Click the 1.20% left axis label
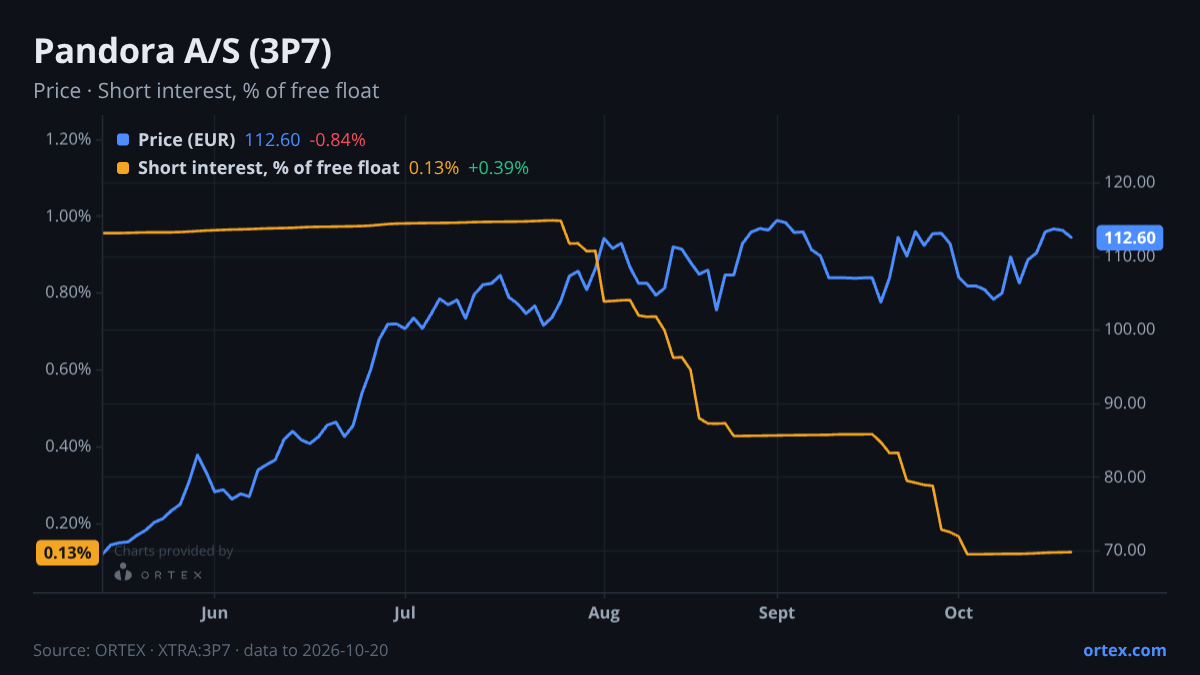The width and height of the screenshot is (1200, 675). (68, 139)
